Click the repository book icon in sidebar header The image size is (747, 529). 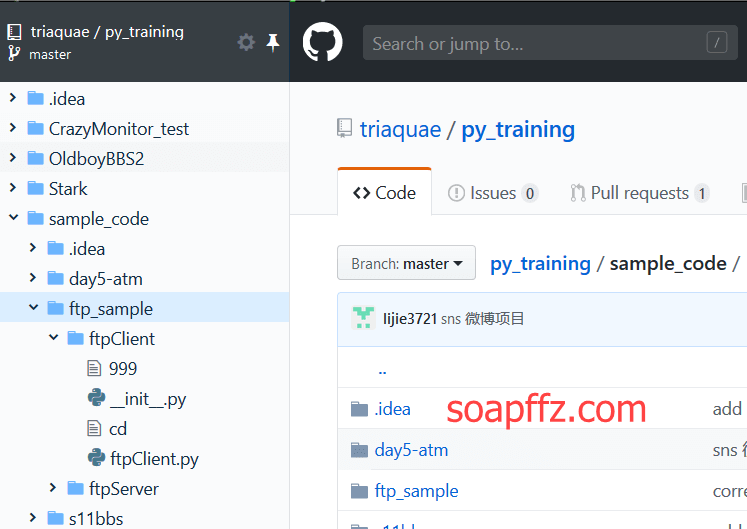point(14,32)
